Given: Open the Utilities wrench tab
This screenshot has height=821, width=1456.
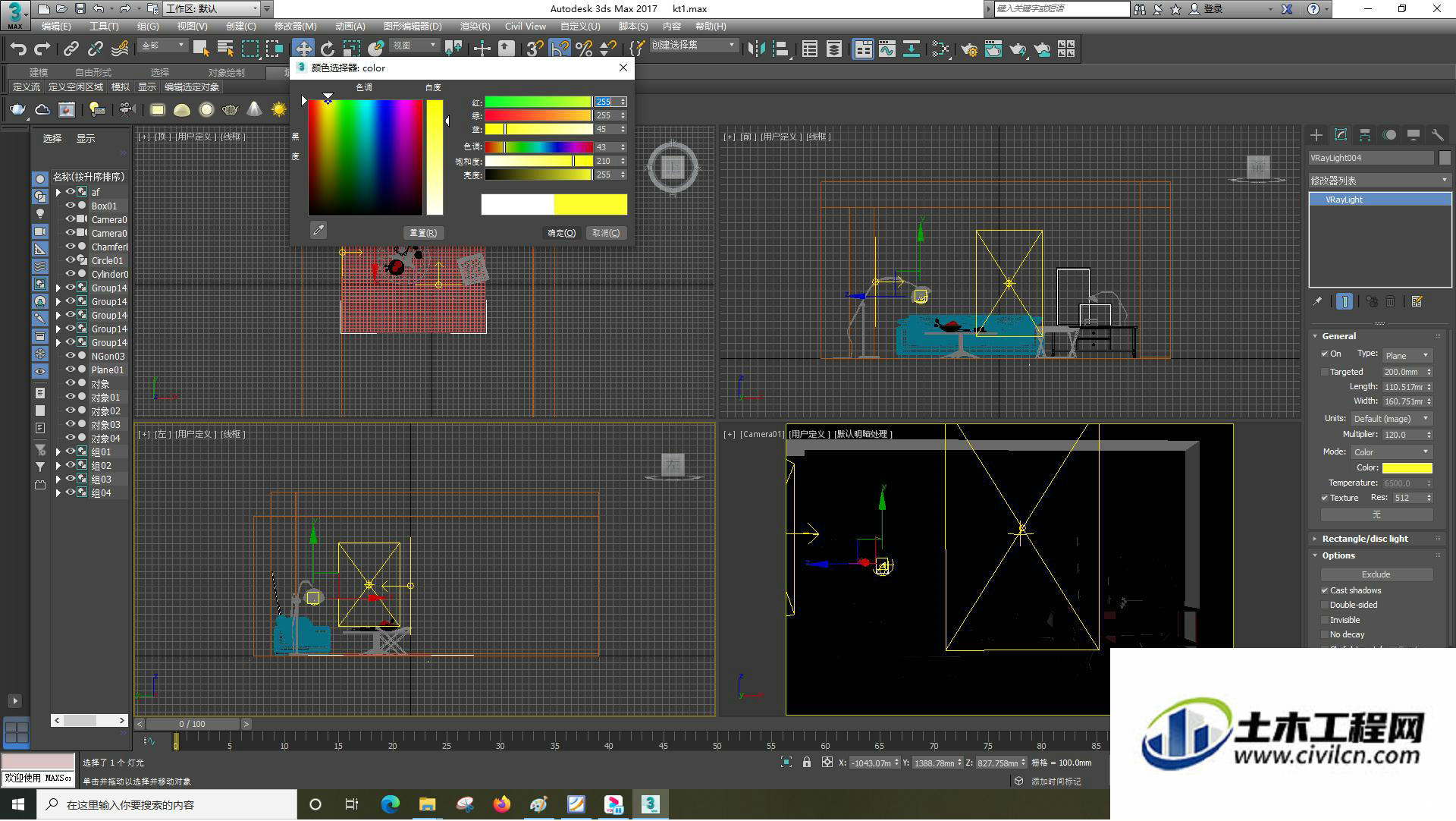Looking at the screenshot, I should (x=1438, y=135).
